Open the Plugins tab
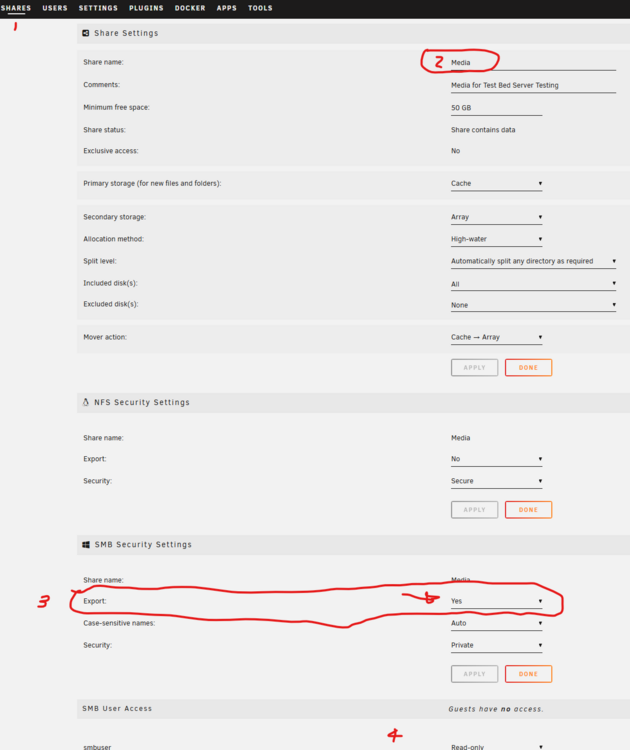Viewport: 630px width, 750px height. [146, 8]
